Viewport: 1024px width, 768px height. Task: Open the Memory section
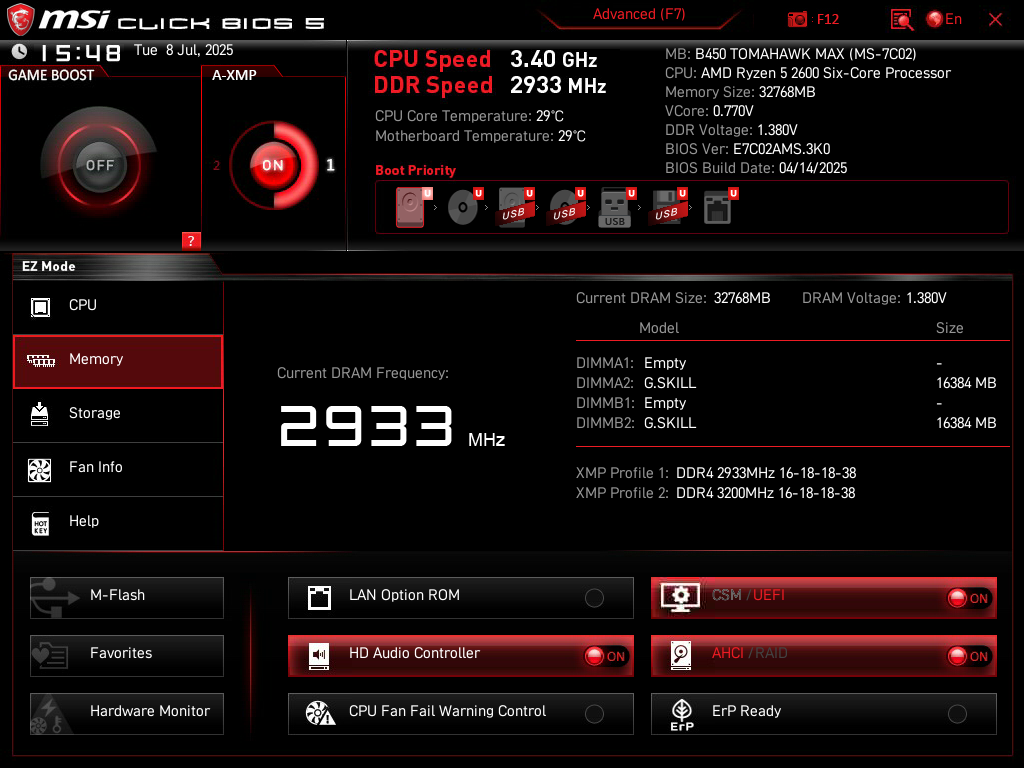pos(118,361)
